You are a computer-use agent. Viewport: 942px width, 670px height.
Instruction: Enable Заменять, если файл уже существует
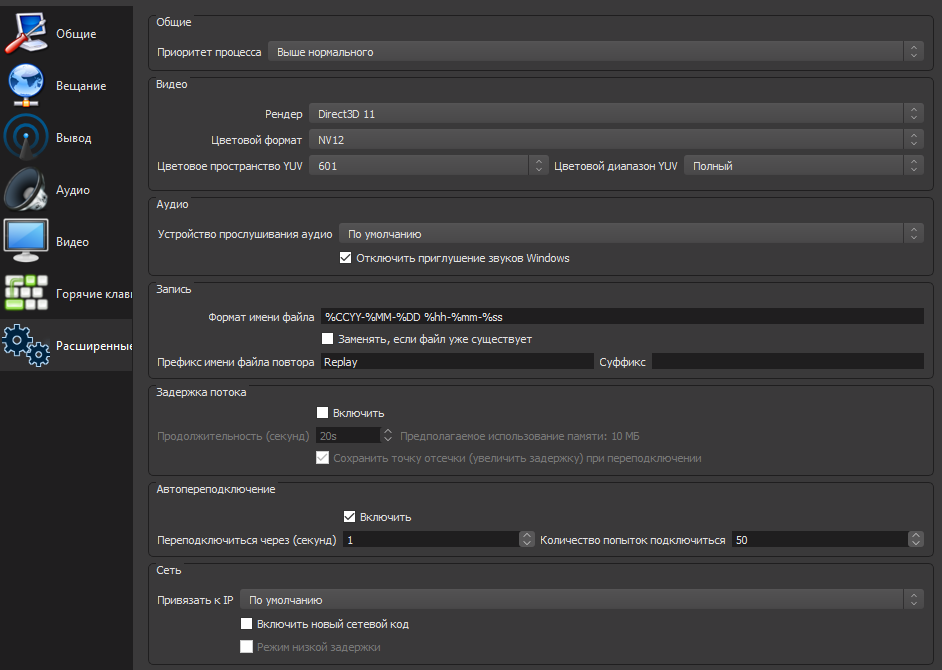click(x=327, y=339)
